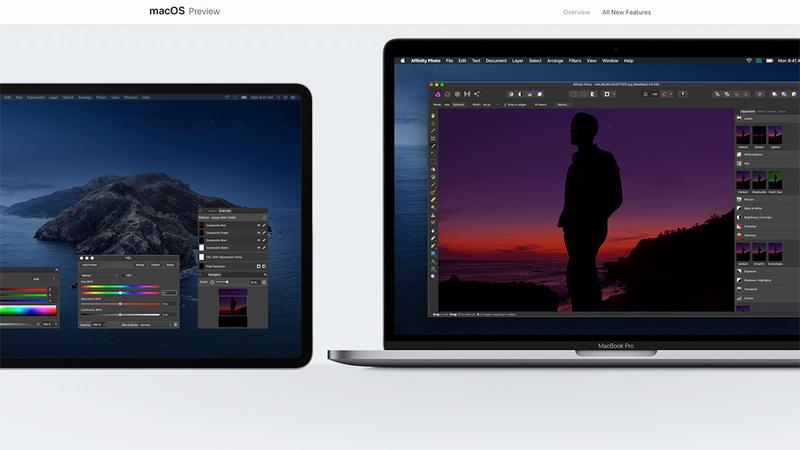This screenshot has width=800, height=450.
Task: Apply the Darken levels preset thumbnail
Action: (759, 135)
